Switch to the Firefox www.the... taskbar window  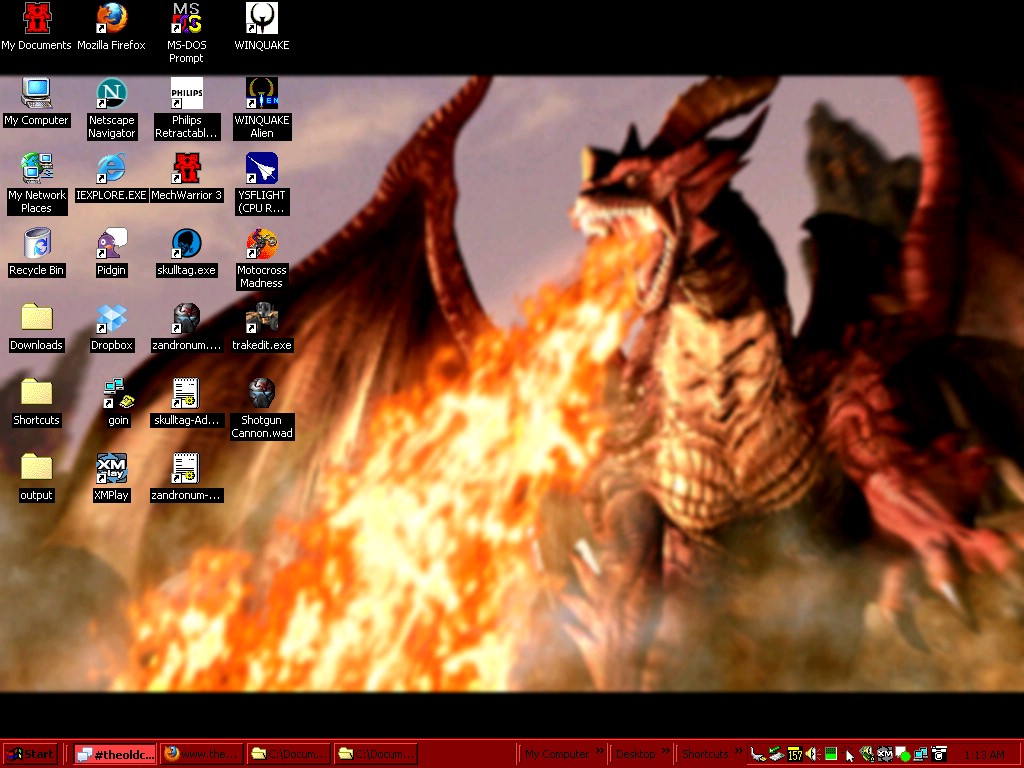pos(202,754)
